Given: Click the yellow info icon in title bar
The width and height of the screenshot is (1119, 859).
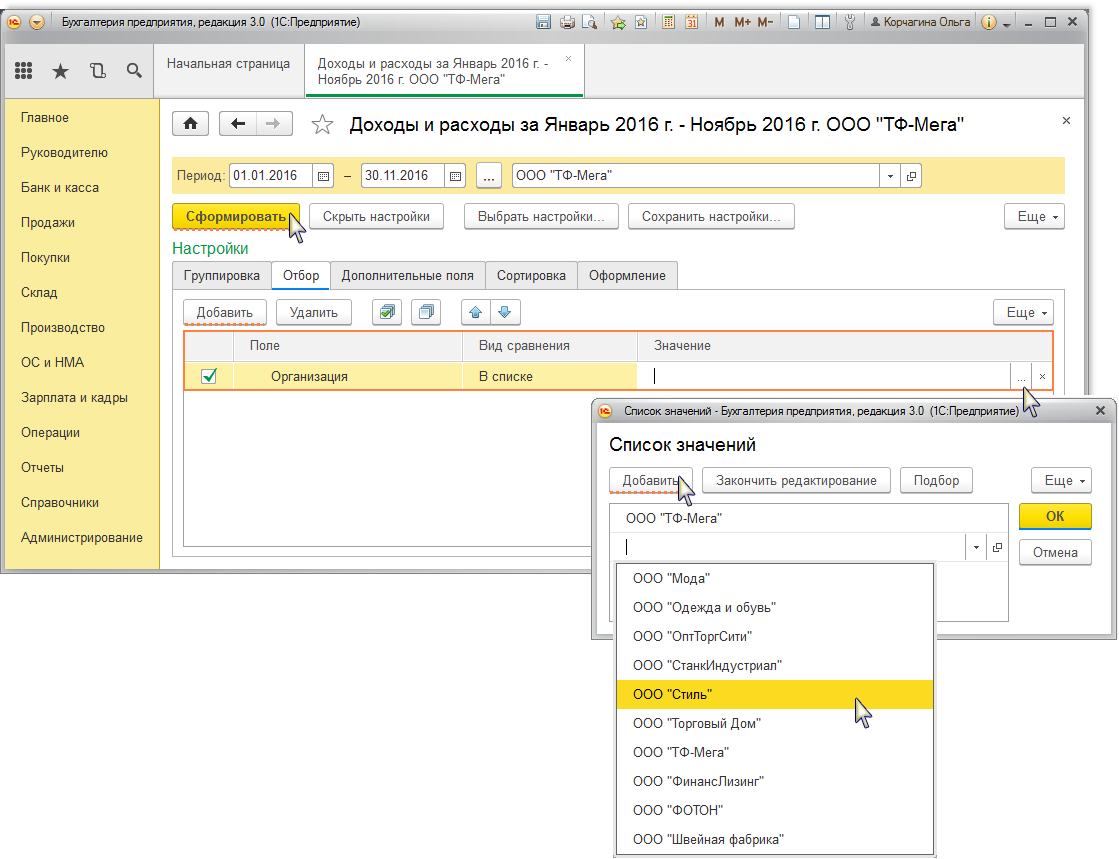Looking at the screenshot, I should [x=988, y=22].
